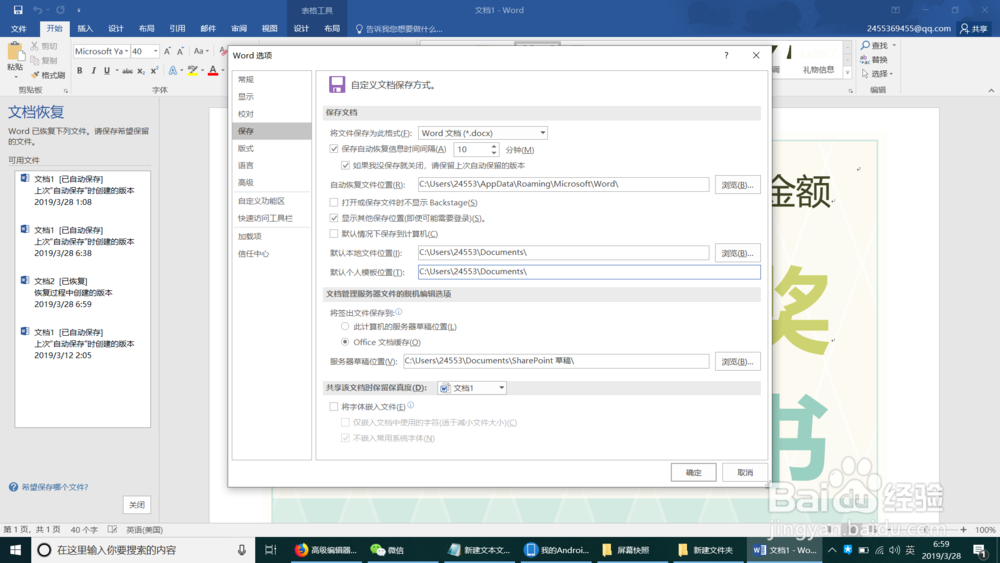This screenshot has width=1000, height=563.
Task: Click the Cancel (取消) button in Word Options
Action: [745, 472]
